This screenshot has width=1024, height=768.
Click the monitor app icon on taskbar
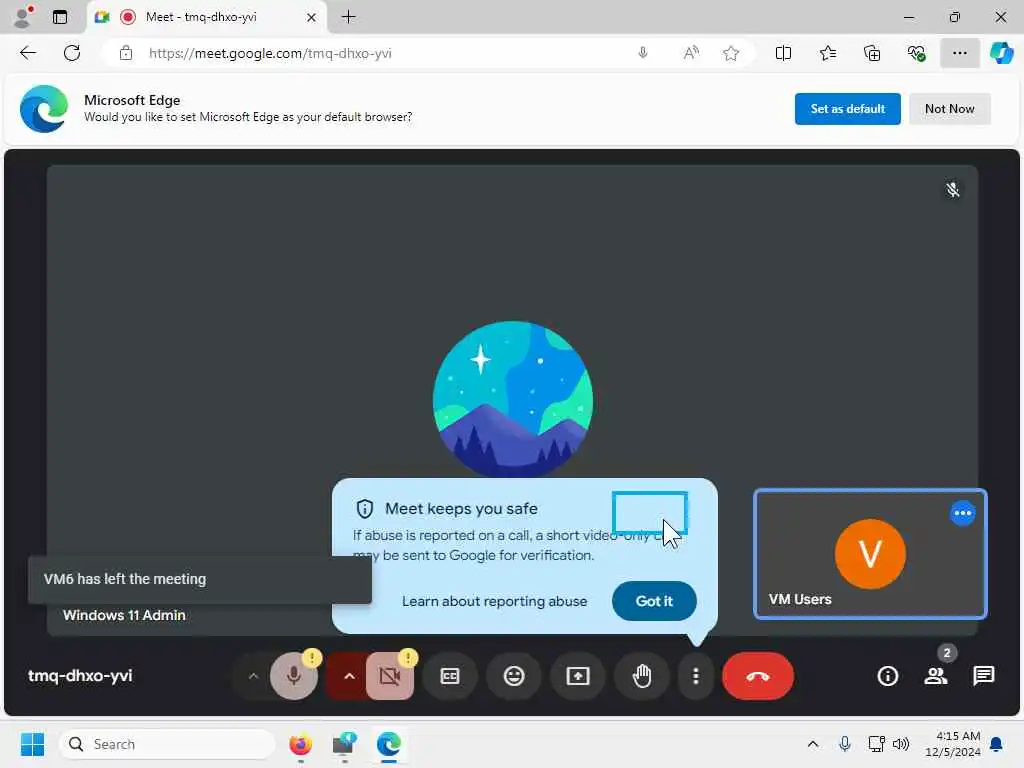(344, 744)
